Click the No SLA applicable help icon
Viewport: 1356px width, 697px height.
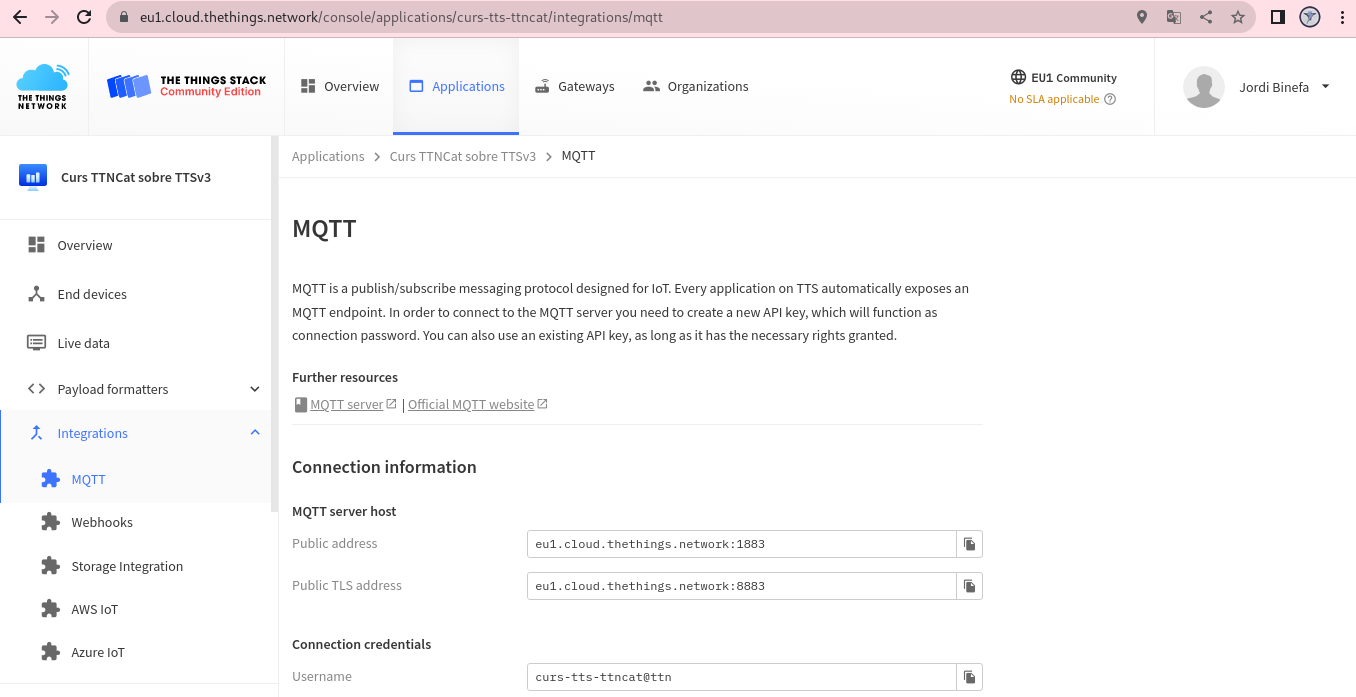click(1109, 99)
